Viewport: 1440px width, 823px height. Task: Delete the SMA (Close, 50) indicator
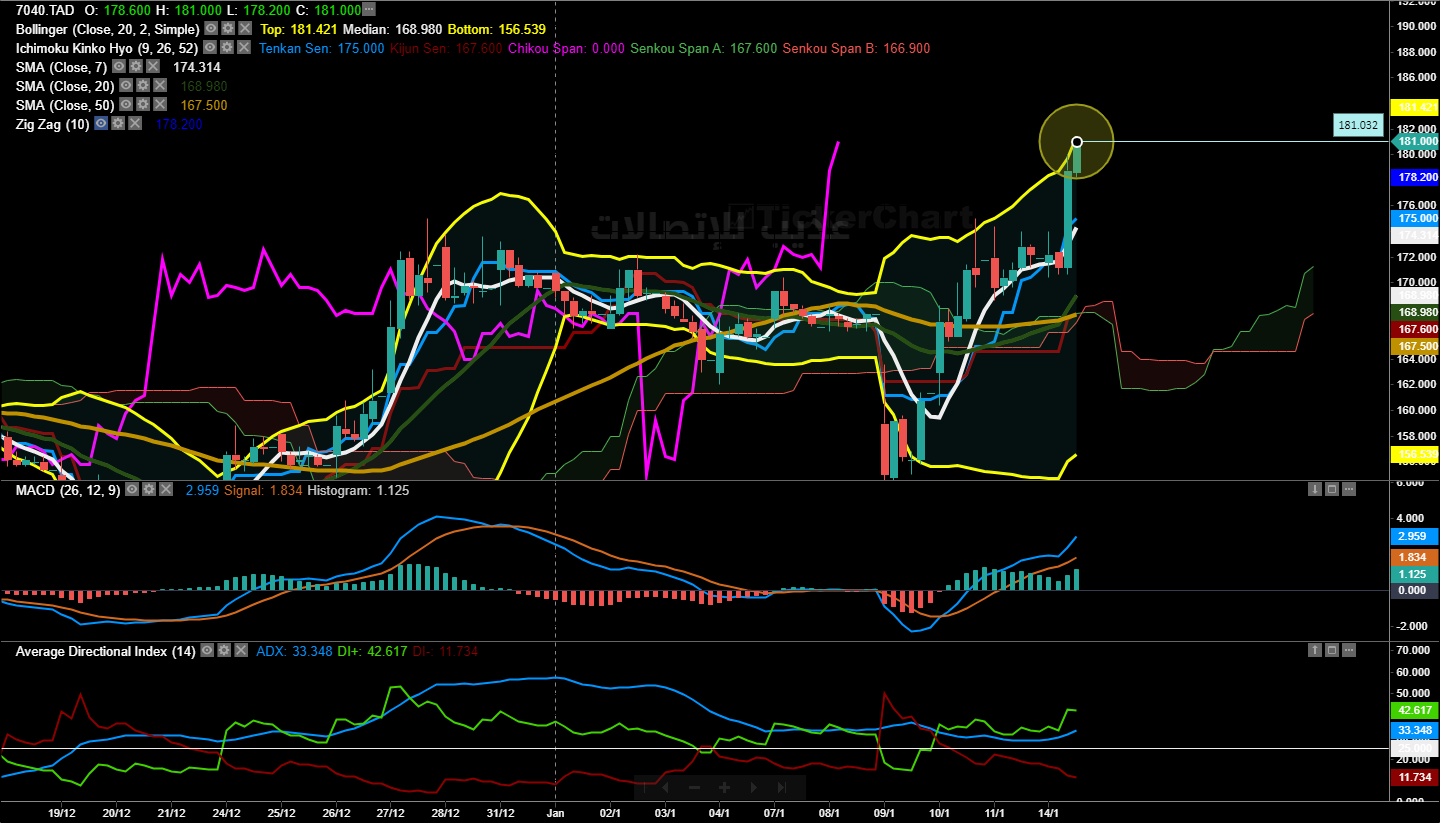(160, 104)
